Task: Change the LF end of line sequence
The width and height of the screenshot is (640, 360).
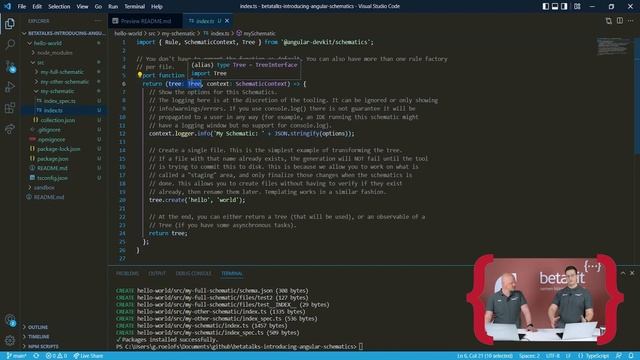Action: pyautogui.click(x=568, y=356)
